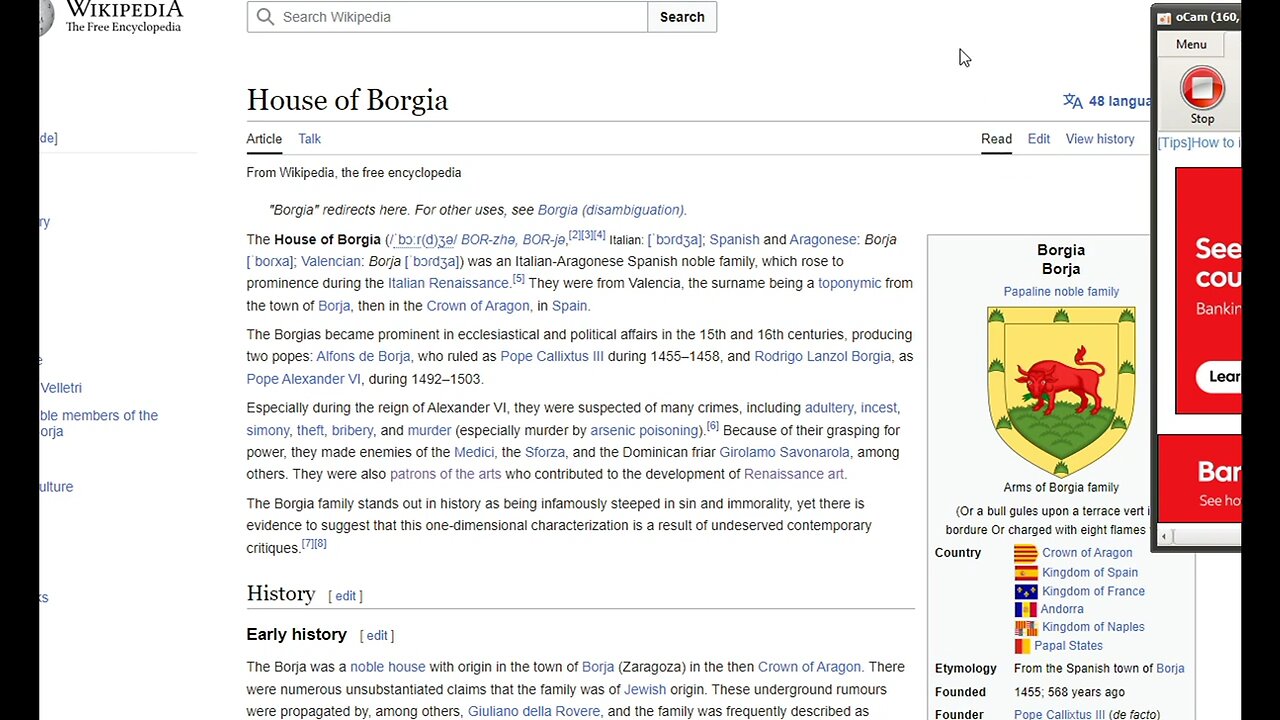Viewport: 1280px width, 720px height.
Task: Open the View history tab
Action: [x=1100, y=139]
